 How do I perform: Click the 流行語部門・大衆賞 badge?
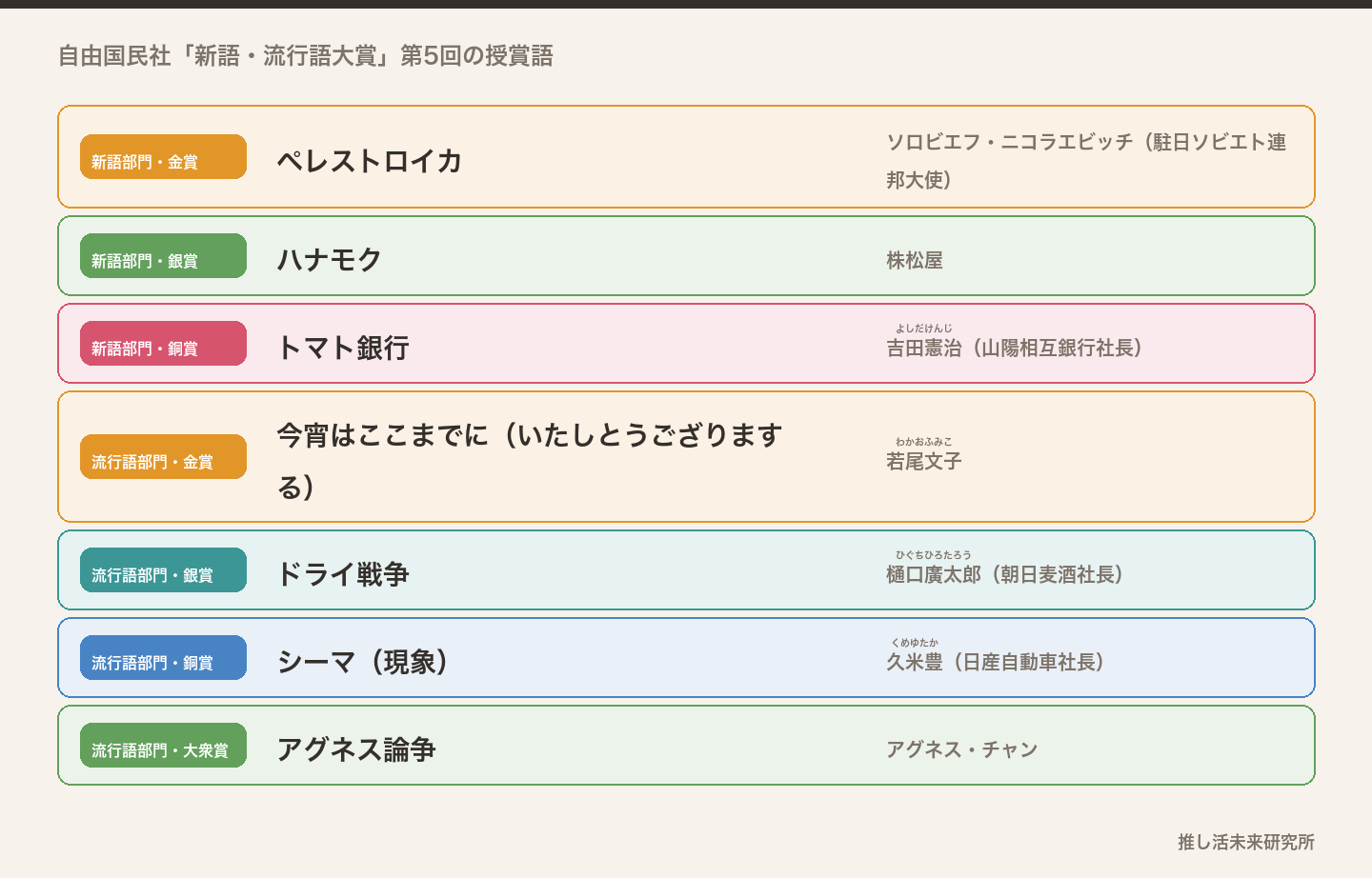(163, 746)
